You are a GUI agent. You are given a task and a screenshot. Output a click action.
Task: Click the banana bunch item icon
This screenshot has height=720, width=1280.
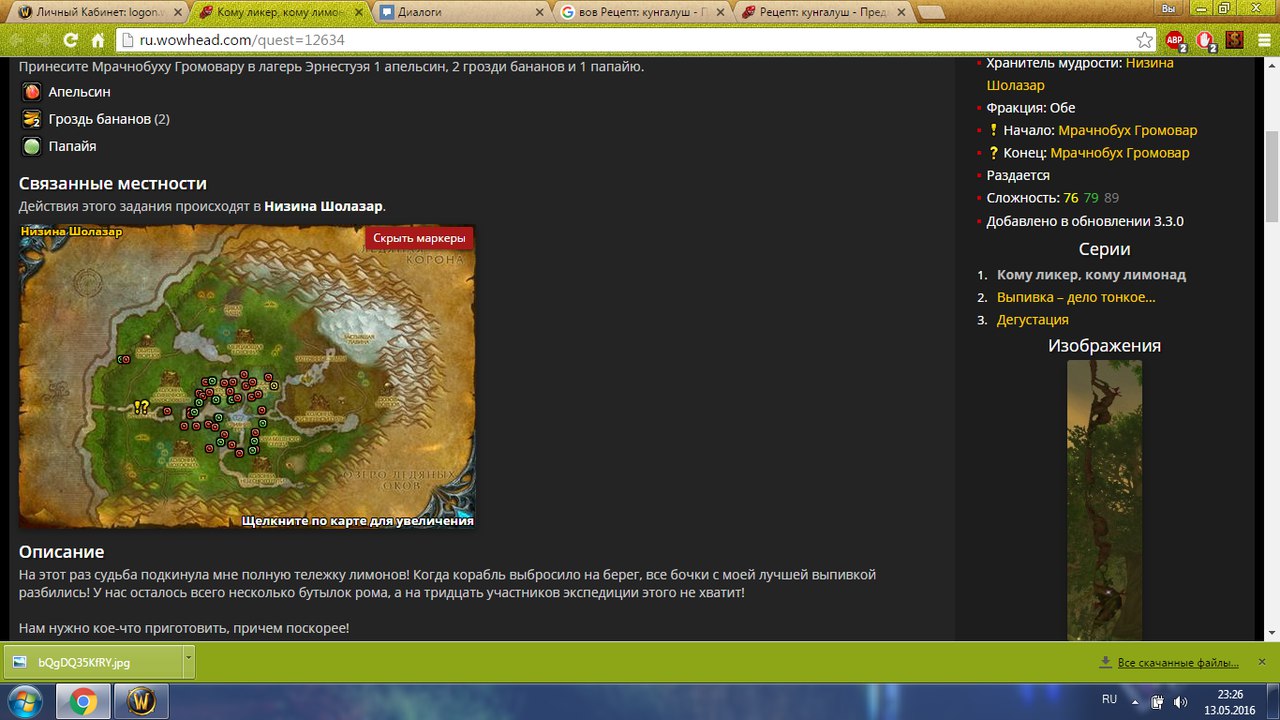coord(32,119)
